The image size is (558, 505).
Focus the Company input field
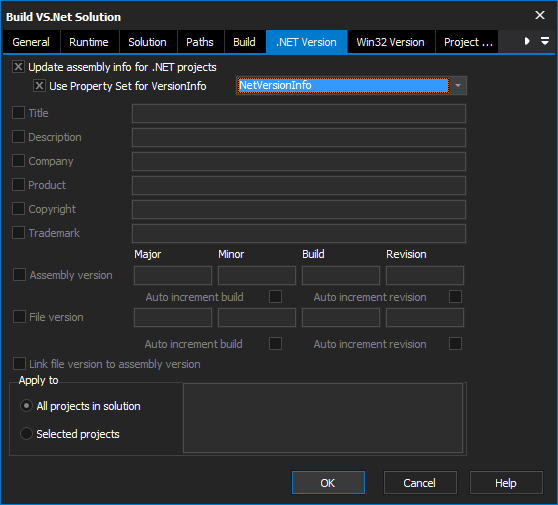pos(299,161)
